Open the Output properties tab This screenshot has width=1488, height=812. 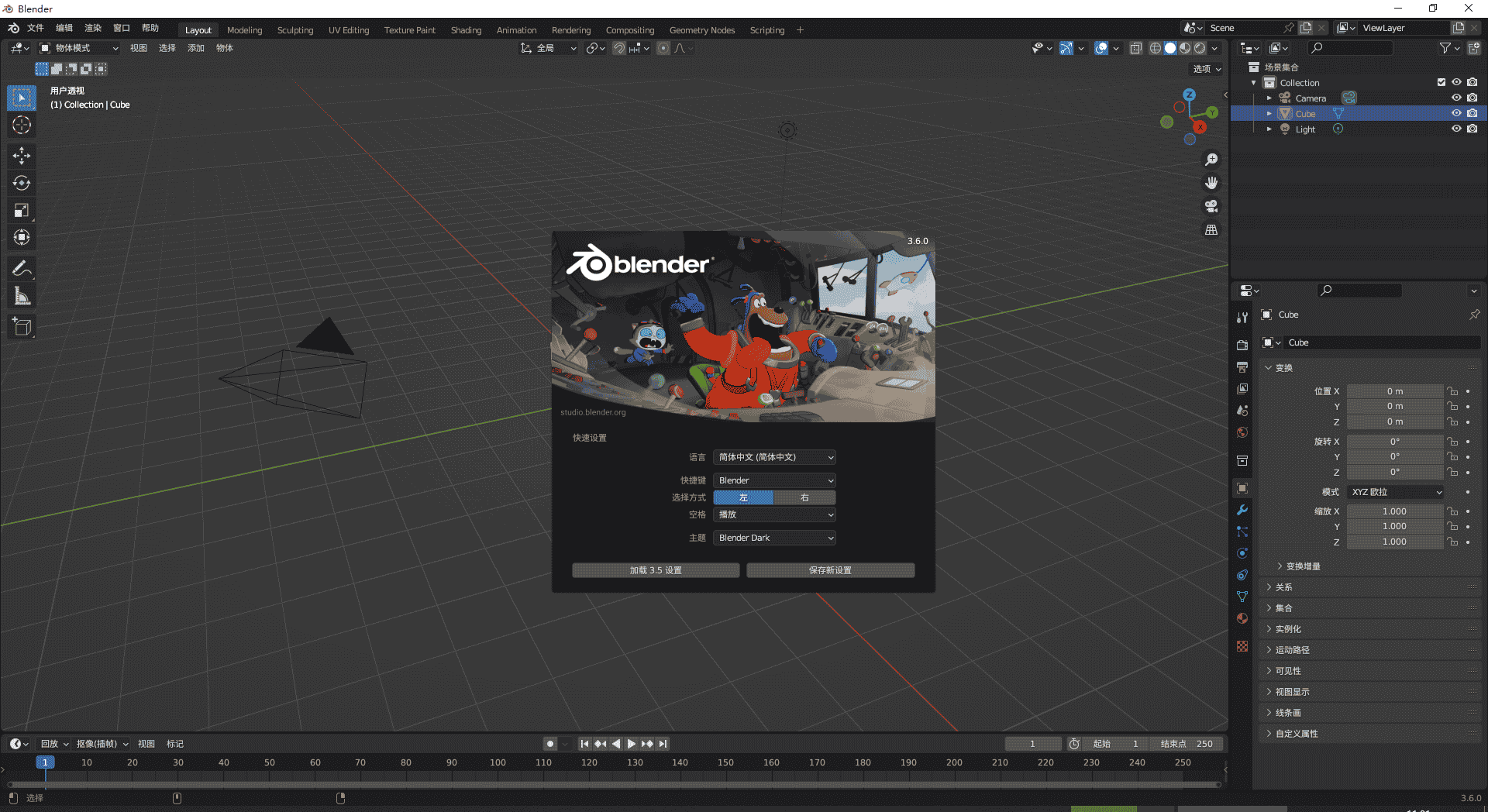pyautogui.click(x=1242, y=366)
